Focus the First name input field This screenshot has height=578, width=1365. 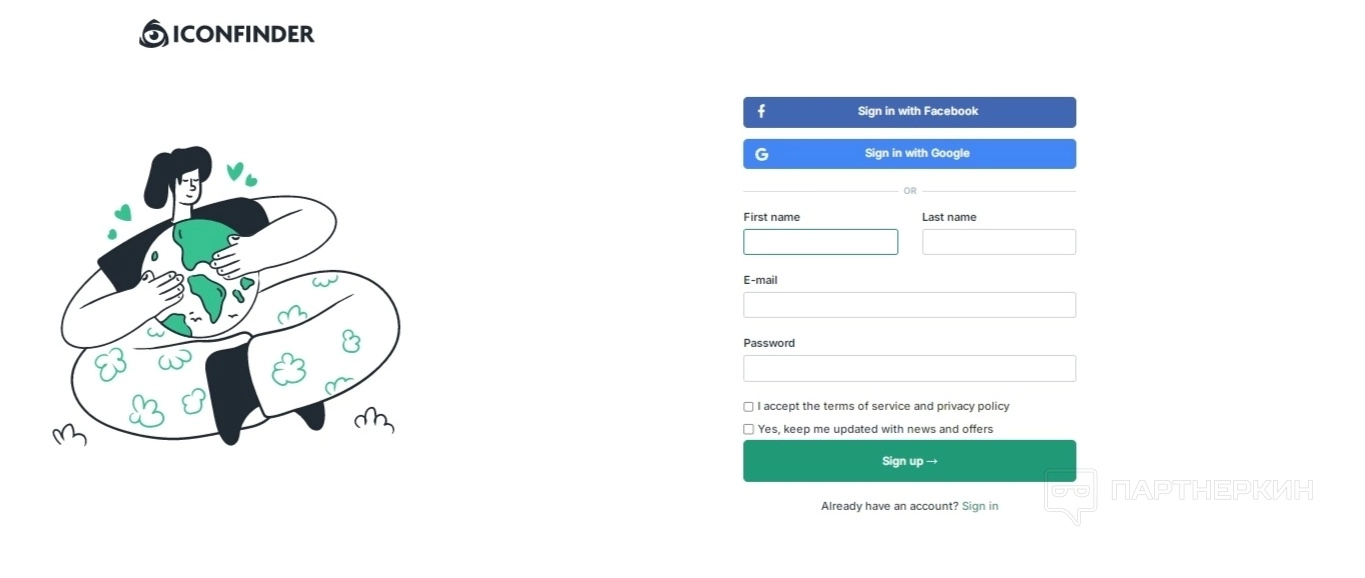pos(820,242)
